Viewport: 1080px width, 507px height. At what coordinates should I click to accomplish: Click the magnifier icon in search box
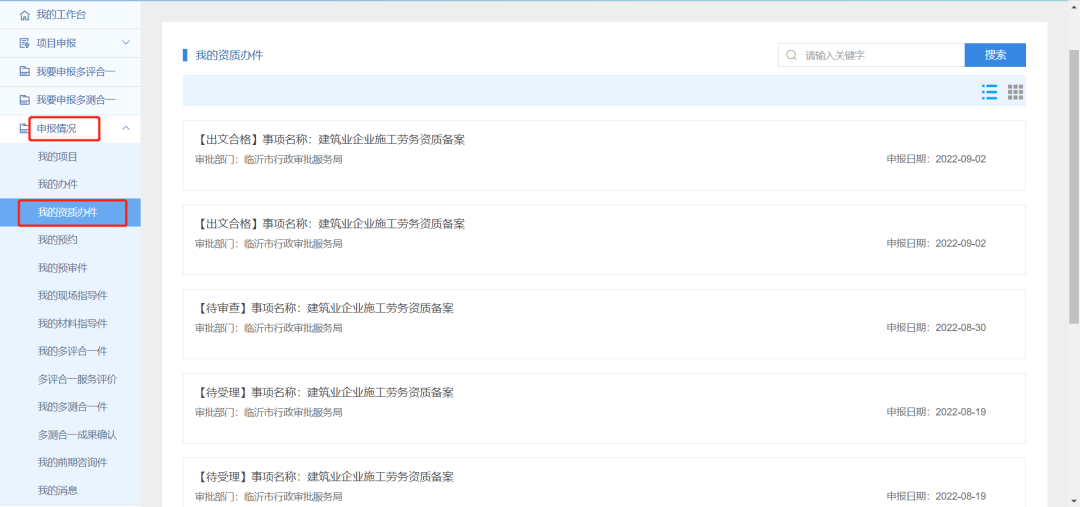point(792,55)
